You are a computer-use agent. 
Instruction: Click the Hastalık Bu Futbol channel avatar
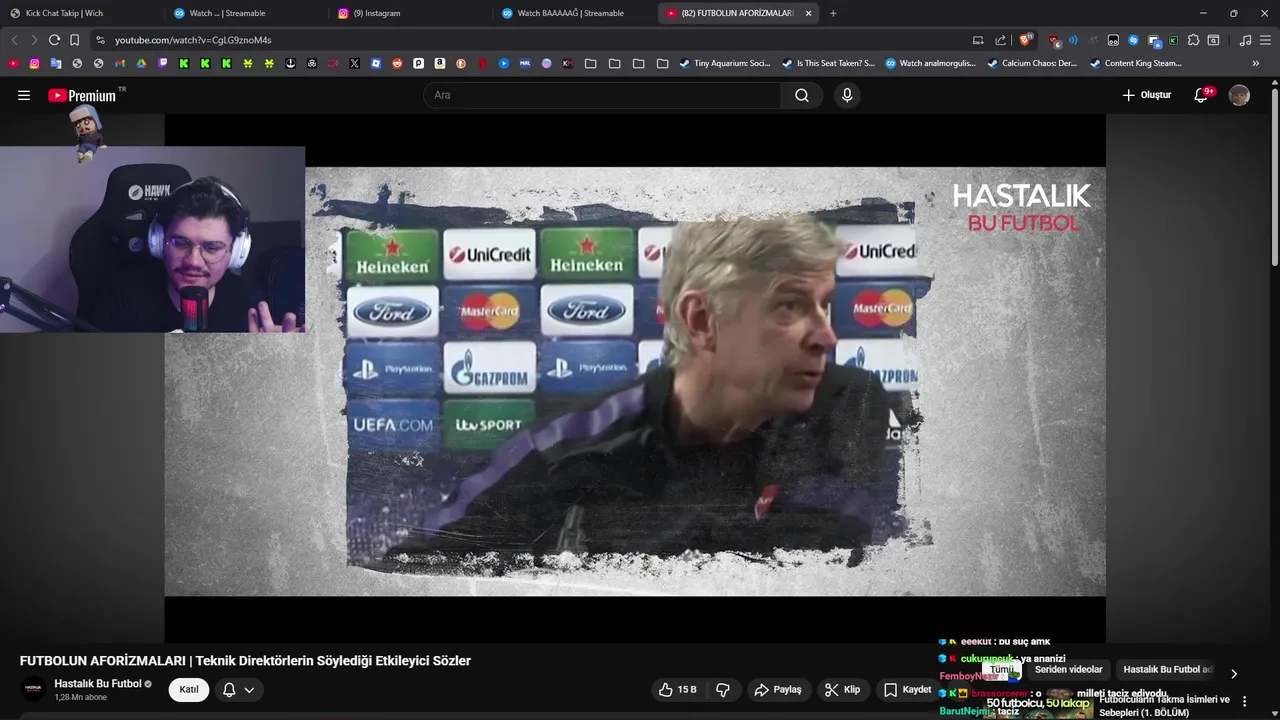pos(34,690)
